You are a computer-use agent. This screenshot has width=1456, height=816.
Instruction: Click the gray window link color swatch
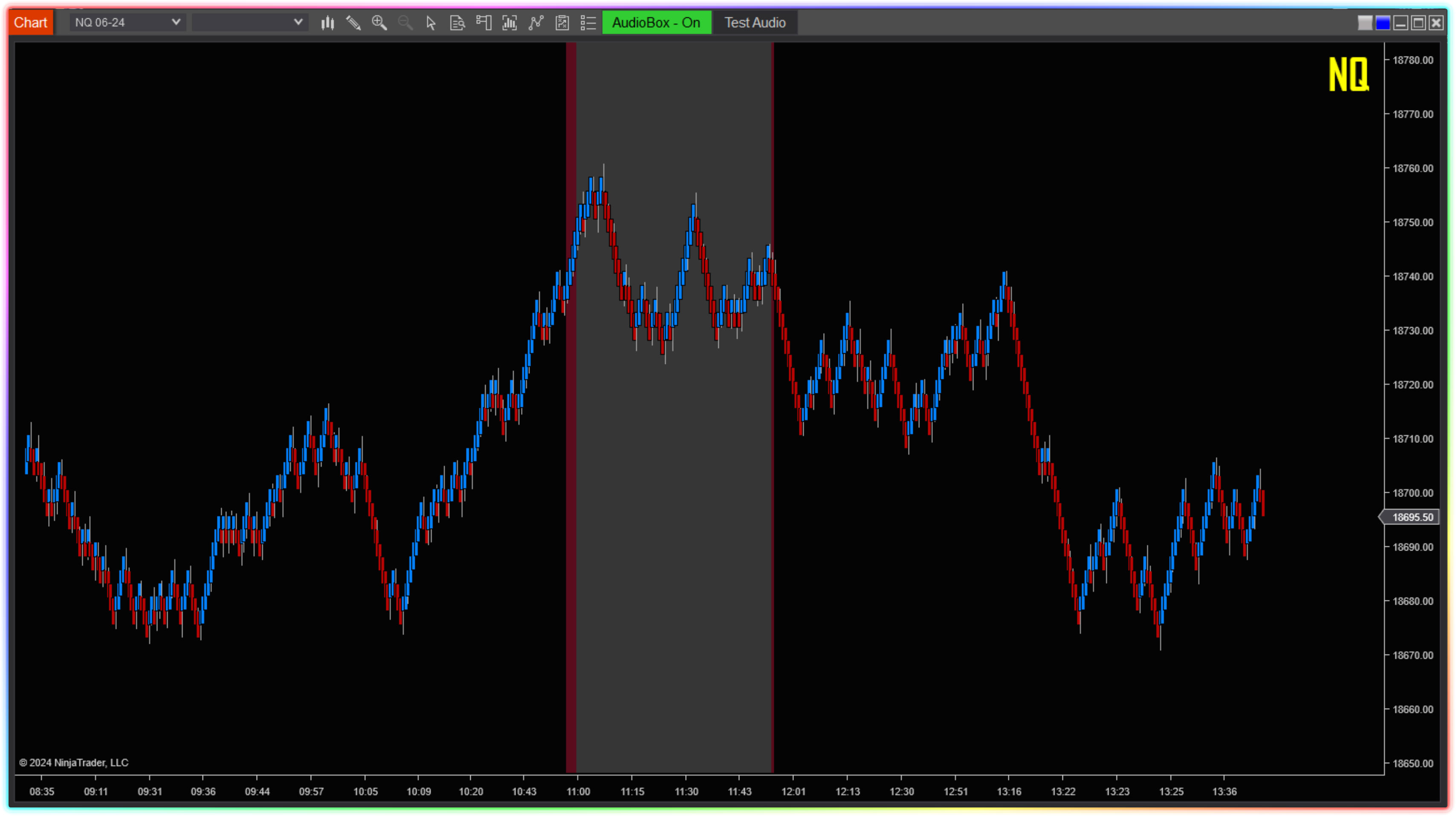[x=1364, y=23]
